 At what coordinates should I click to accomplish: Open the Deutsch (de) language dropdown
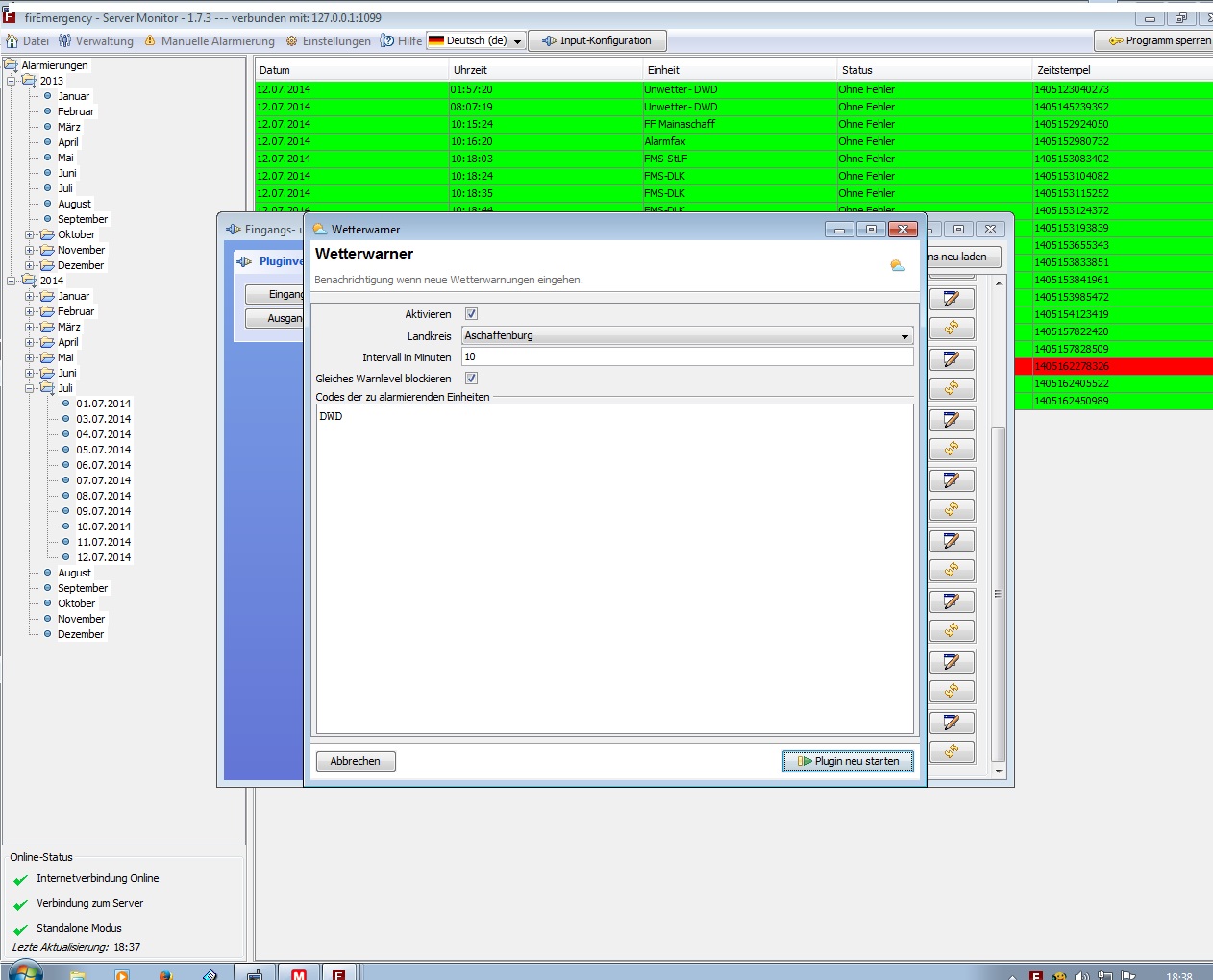(477, 40)
